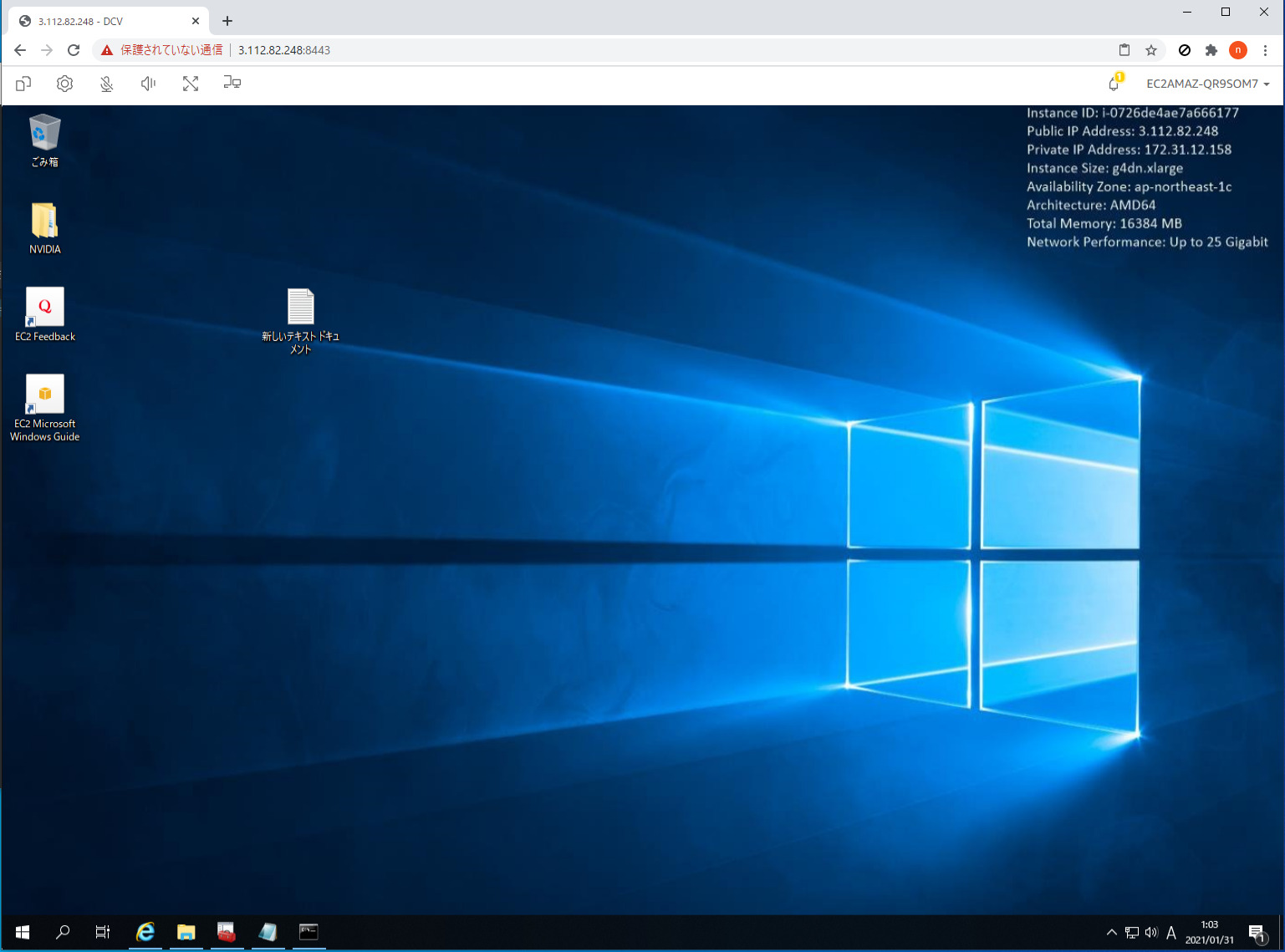Select EC2 Microsoft Windows Guide shortcut
The width and height of the screenshot is (1285, 952).
45,407
